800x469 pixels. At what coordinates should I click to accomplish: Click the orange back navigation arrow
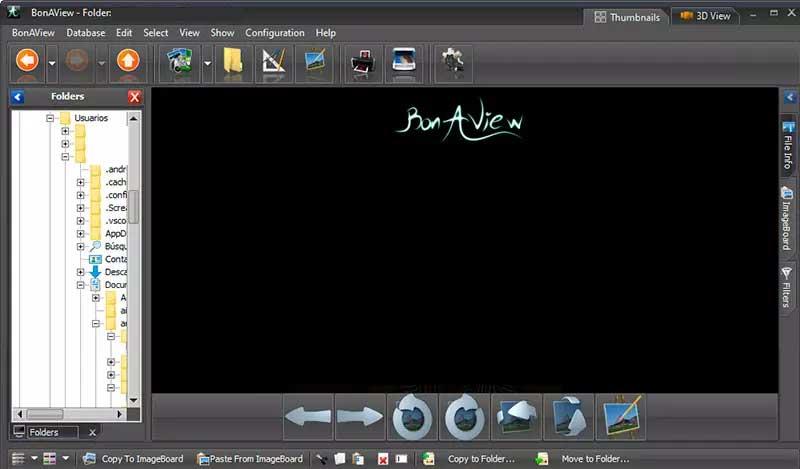[26, 64]
